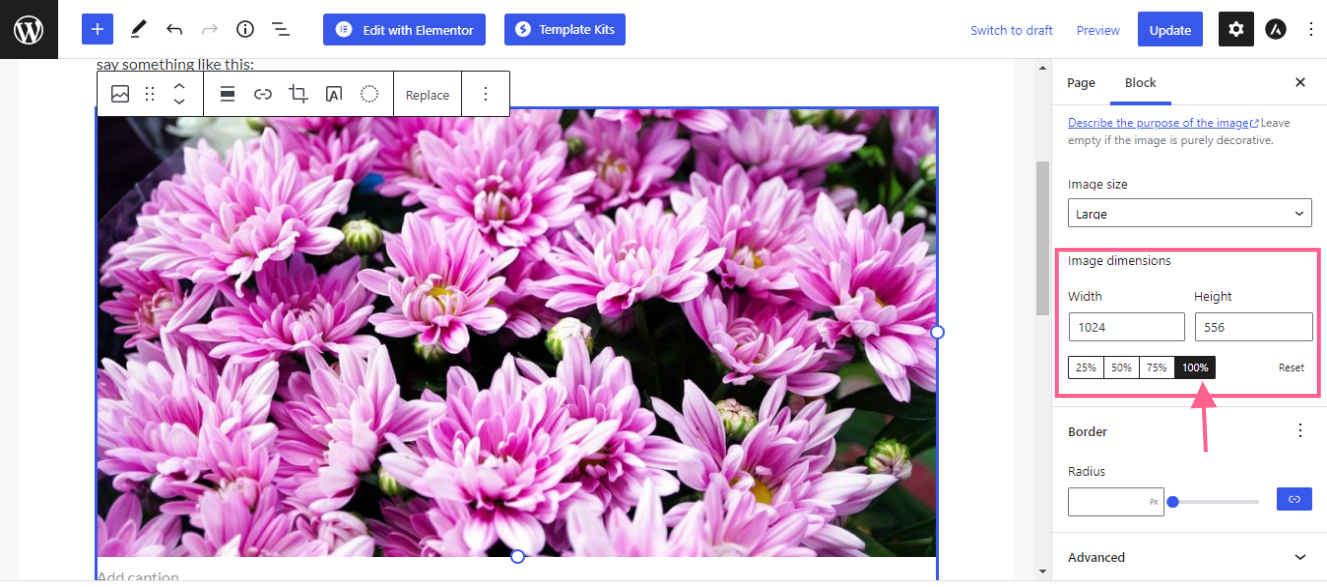Image resolution: width=1327 pixels, height=587 pixels.
Task: Unlink border radius values with the link toggle
Action: [x=1294, y=498]
